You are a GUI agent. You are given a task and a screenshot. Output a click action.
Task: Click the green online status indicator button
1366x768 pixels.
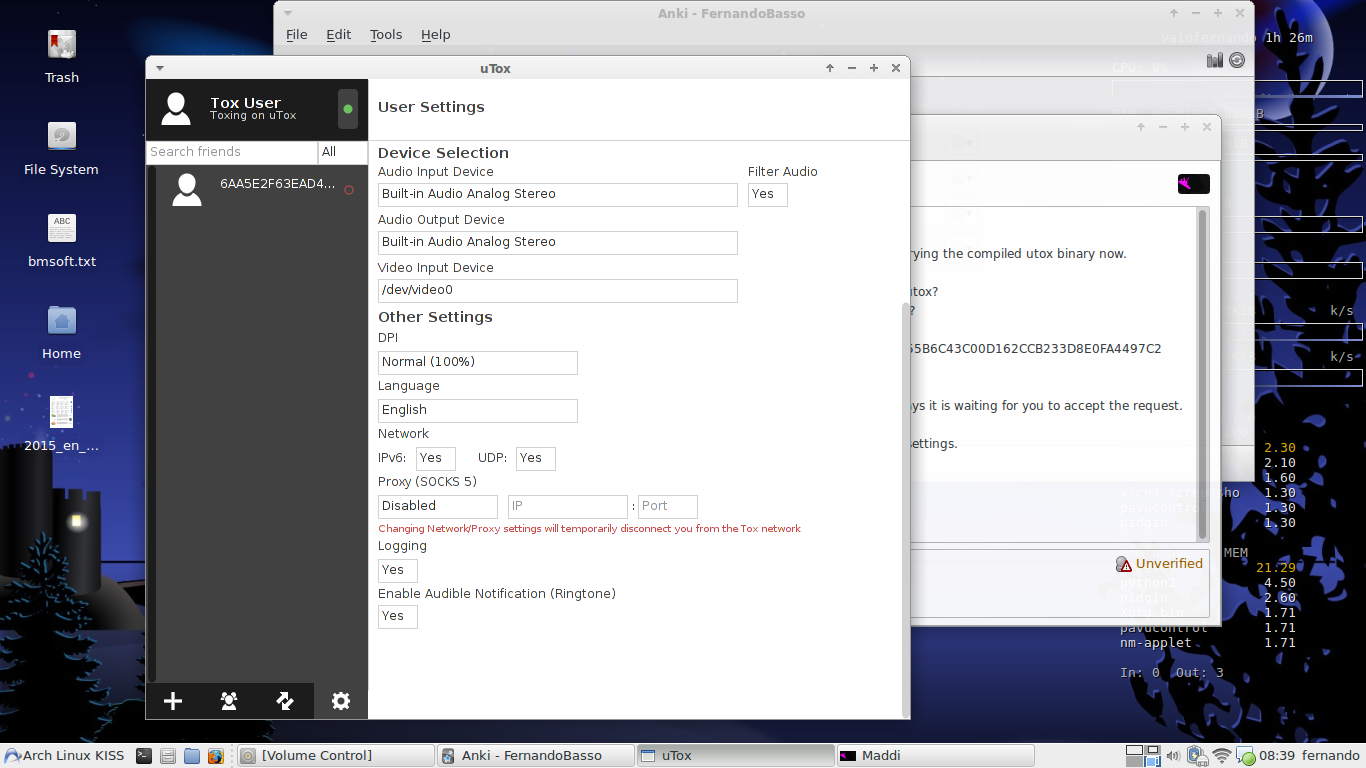coord(348,109)
